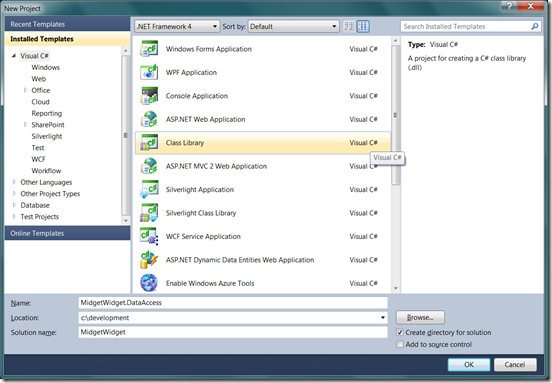Click the Class Library template icon

(x=149, y=143)
